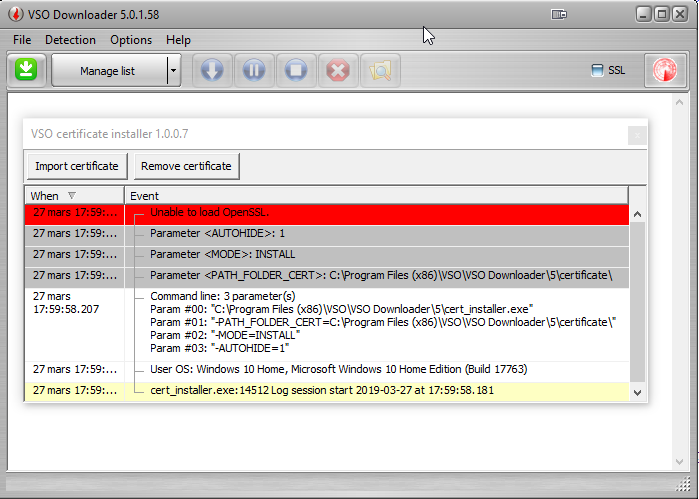Select the cert_installer.exe Log session start row

click(x=327, y=391)
